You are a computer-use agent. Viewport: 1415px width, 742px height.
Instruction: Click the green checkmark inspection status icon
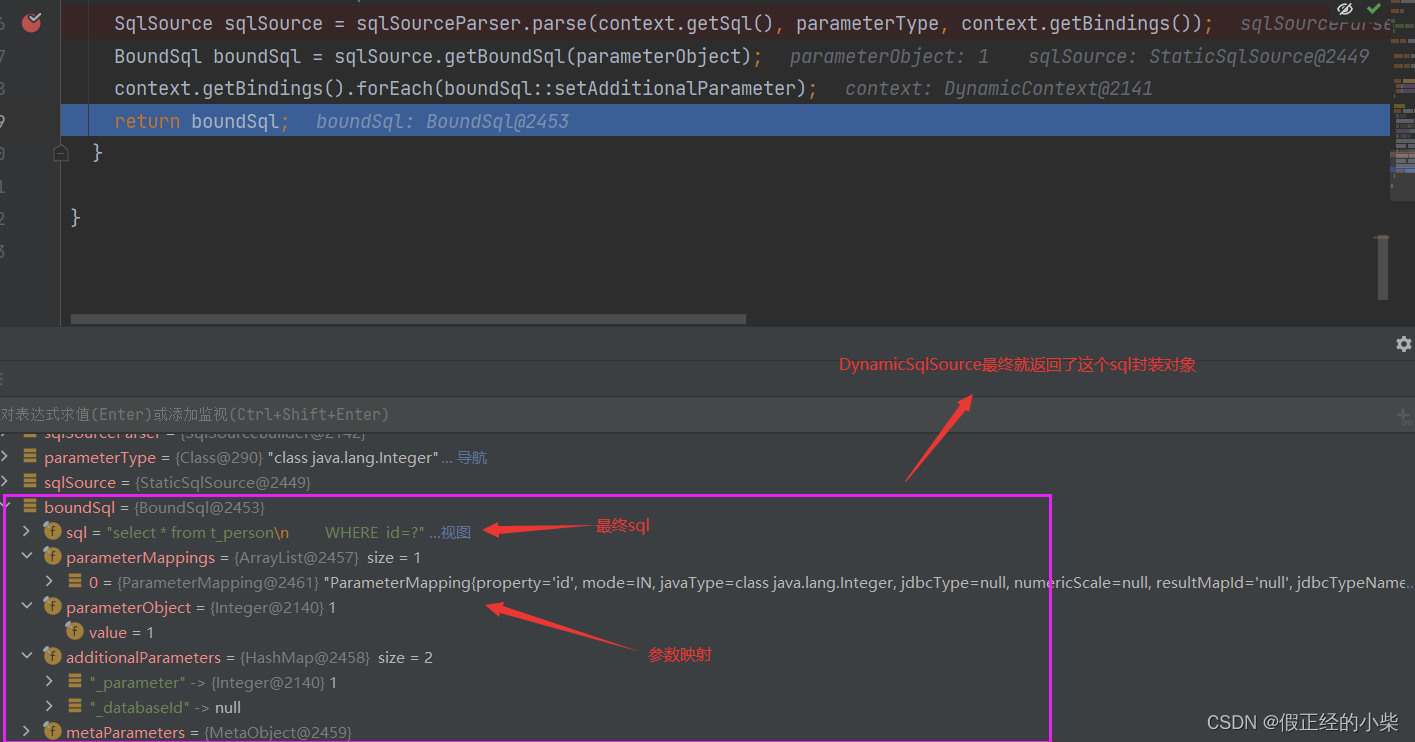coord(1374,9)
